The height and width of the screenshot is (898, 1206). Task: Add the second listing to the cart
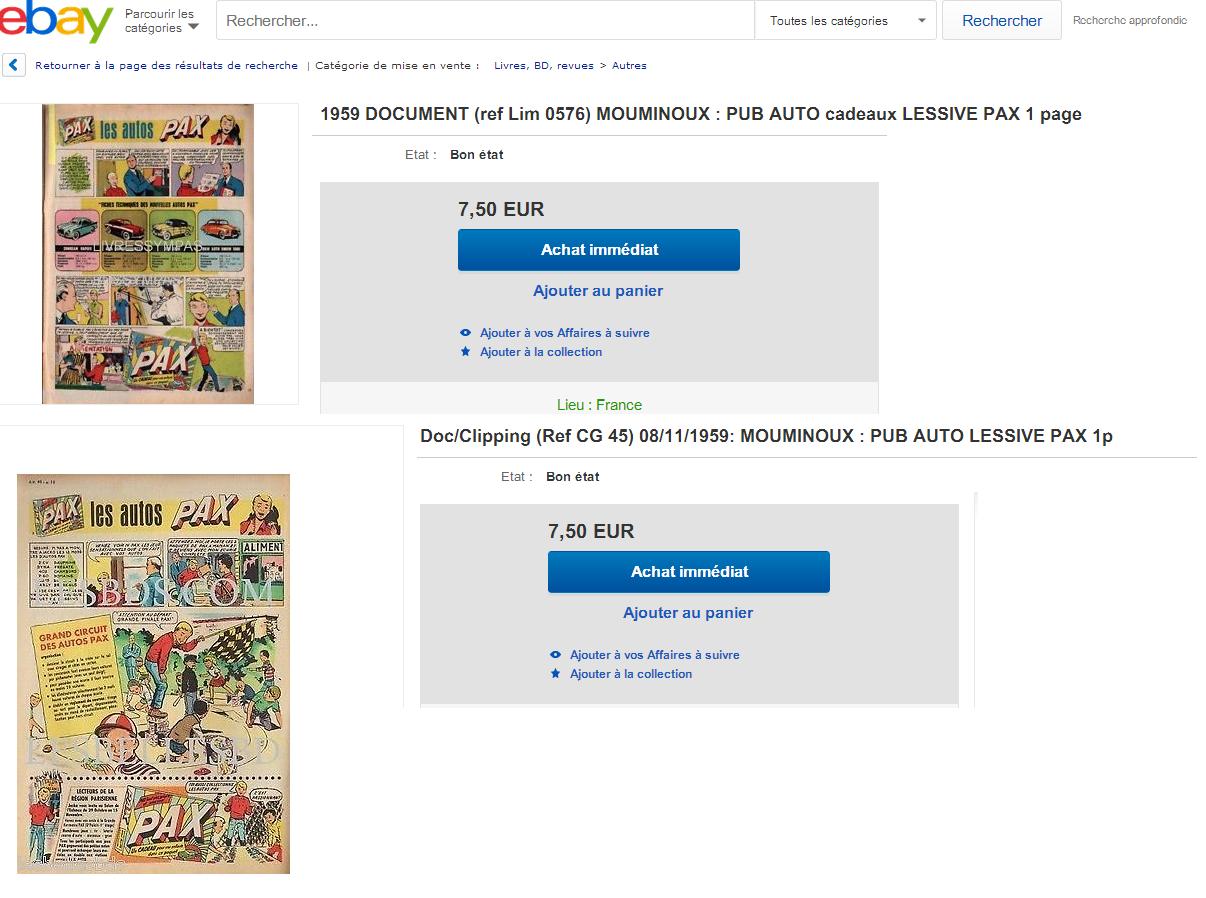(x=688, y=613)
